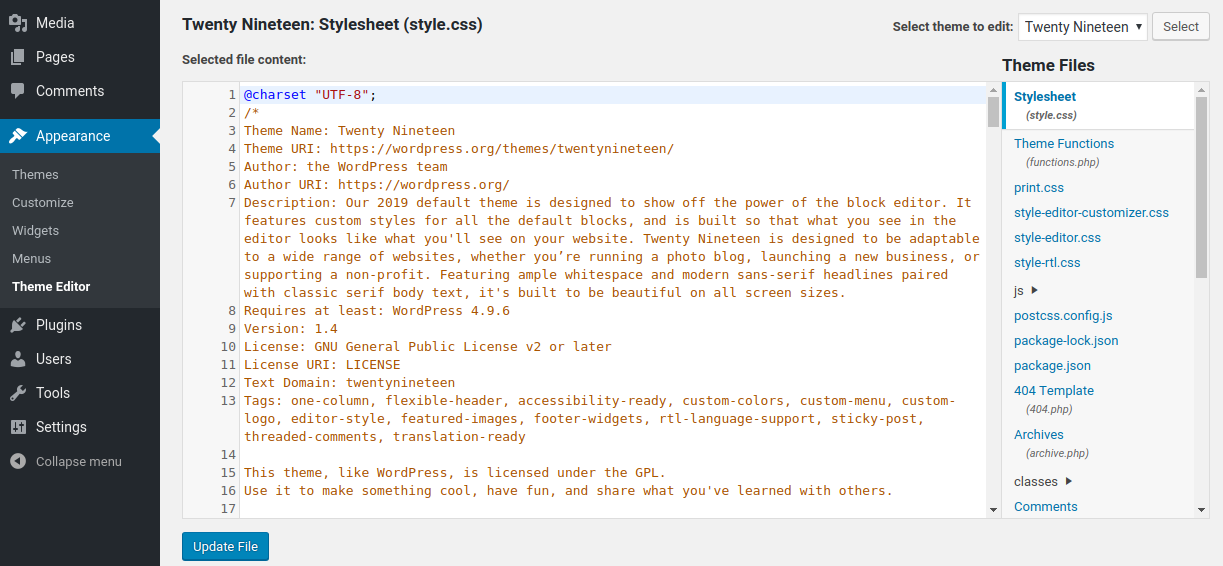Click line number 8 in gutter
Viewport: 1223px width, 566px height.
click(232, 311)
